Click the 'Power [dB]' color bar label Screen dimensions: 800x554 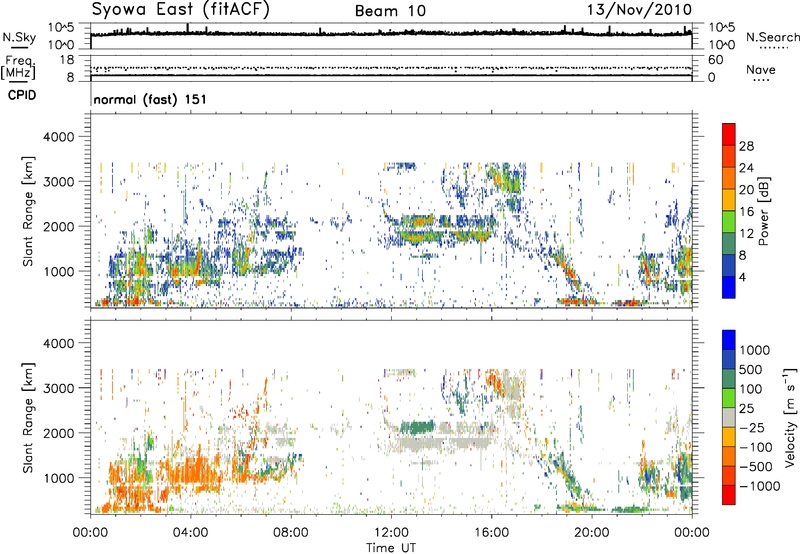tap(763, 211)
